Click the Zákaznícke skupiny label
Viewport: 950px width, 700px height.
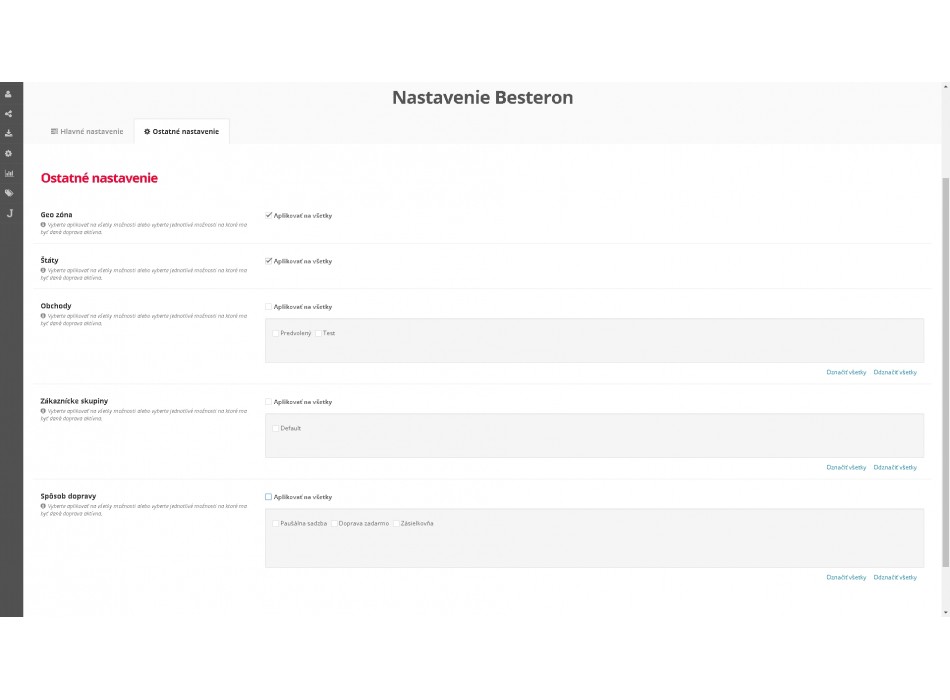click(x=74, y=401)
